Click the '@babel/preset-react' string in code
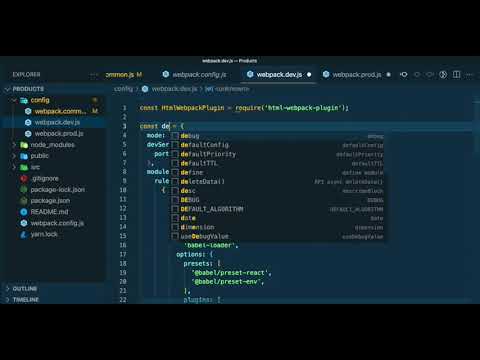 [x=230, y=273]
